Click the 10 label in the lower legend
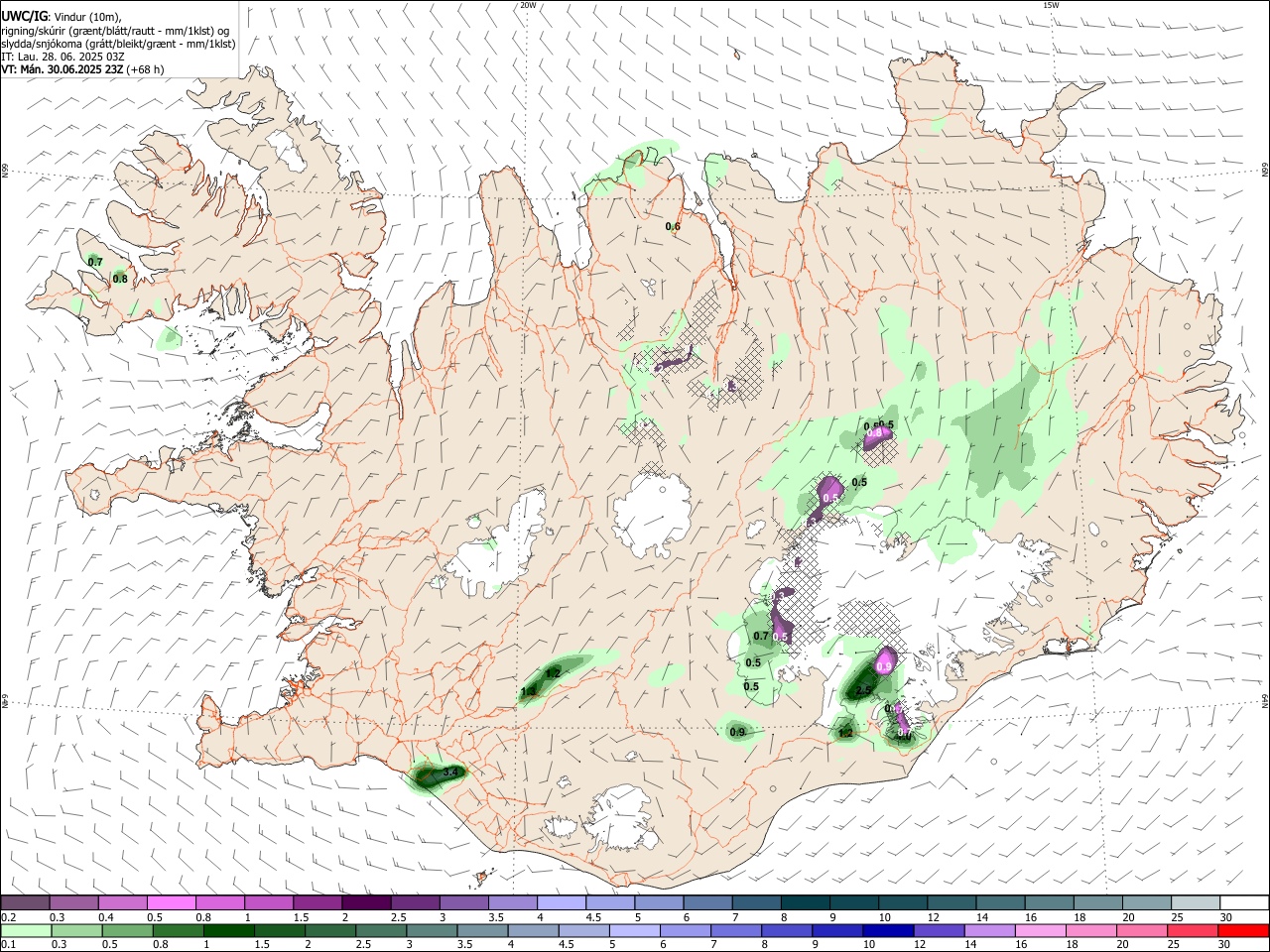The height and width of the screenshot is (952, 1270). 869,943
